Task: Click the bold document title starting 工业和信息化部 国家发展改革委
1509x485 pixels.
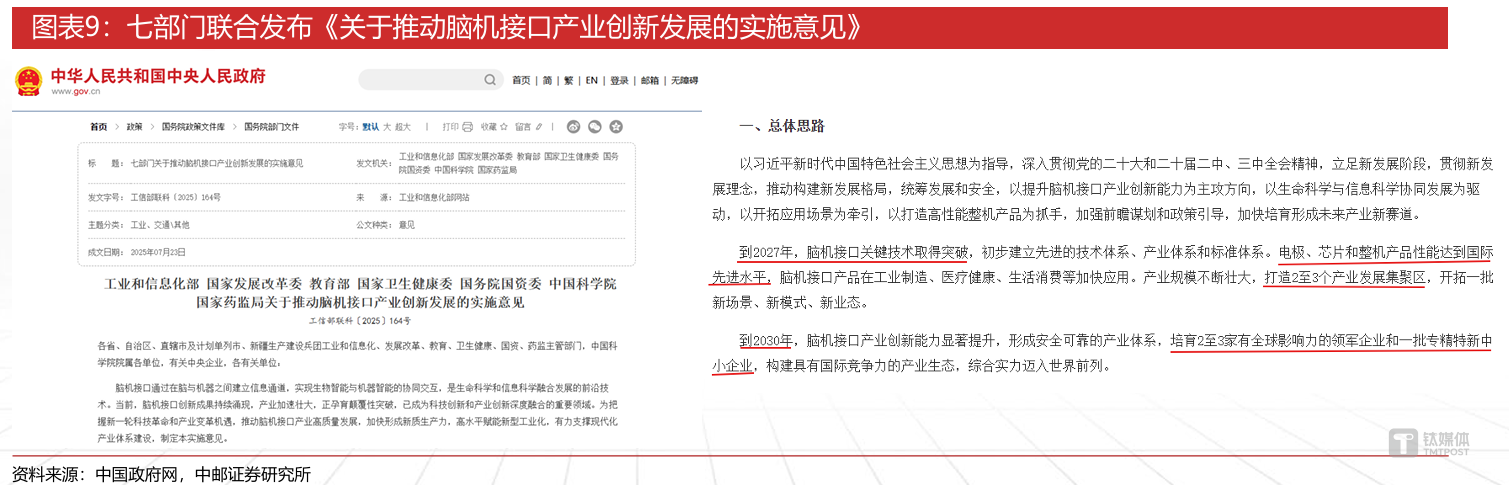Action: click(x=360, y=292)
